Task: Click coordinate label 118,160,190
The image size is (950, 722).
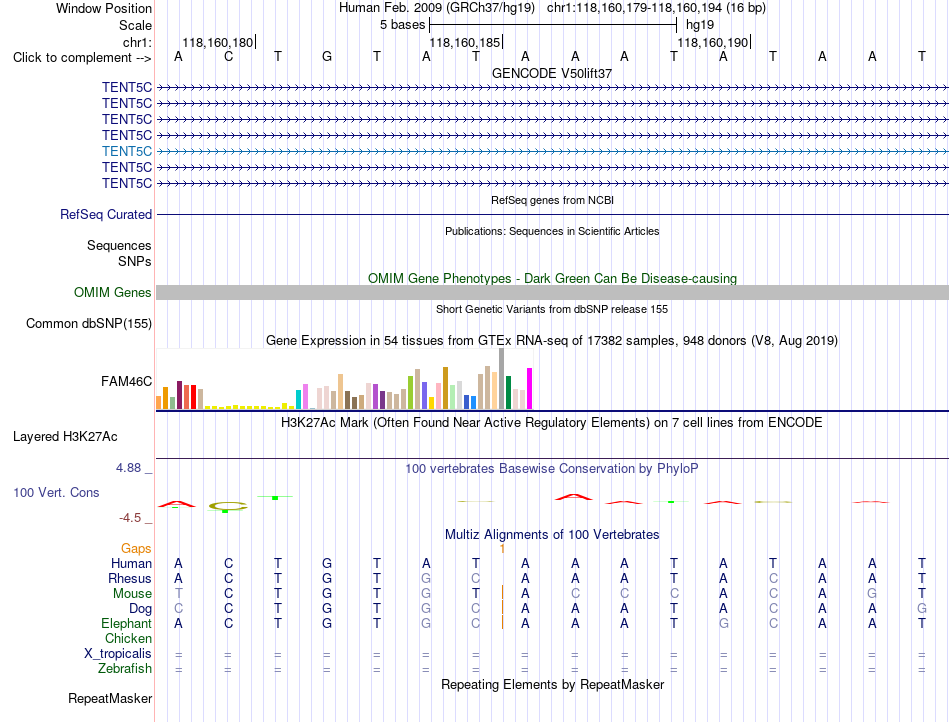Action: point(712,42)
